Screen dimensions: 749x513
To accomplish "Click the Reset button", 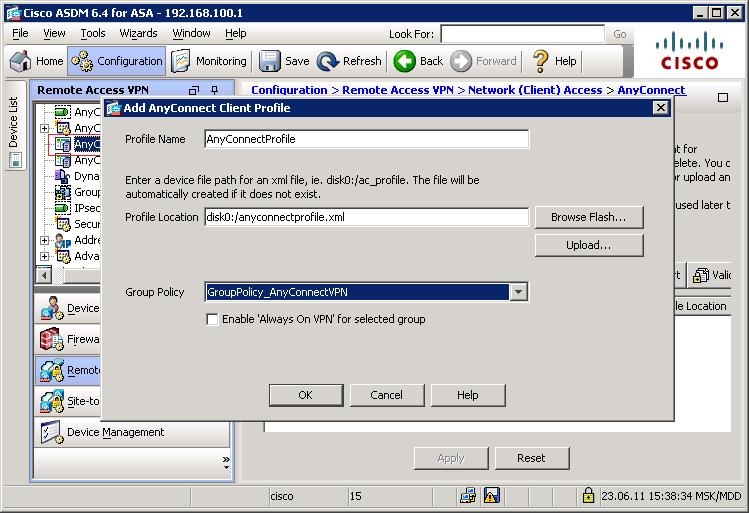I will click(x=532, y=458).
